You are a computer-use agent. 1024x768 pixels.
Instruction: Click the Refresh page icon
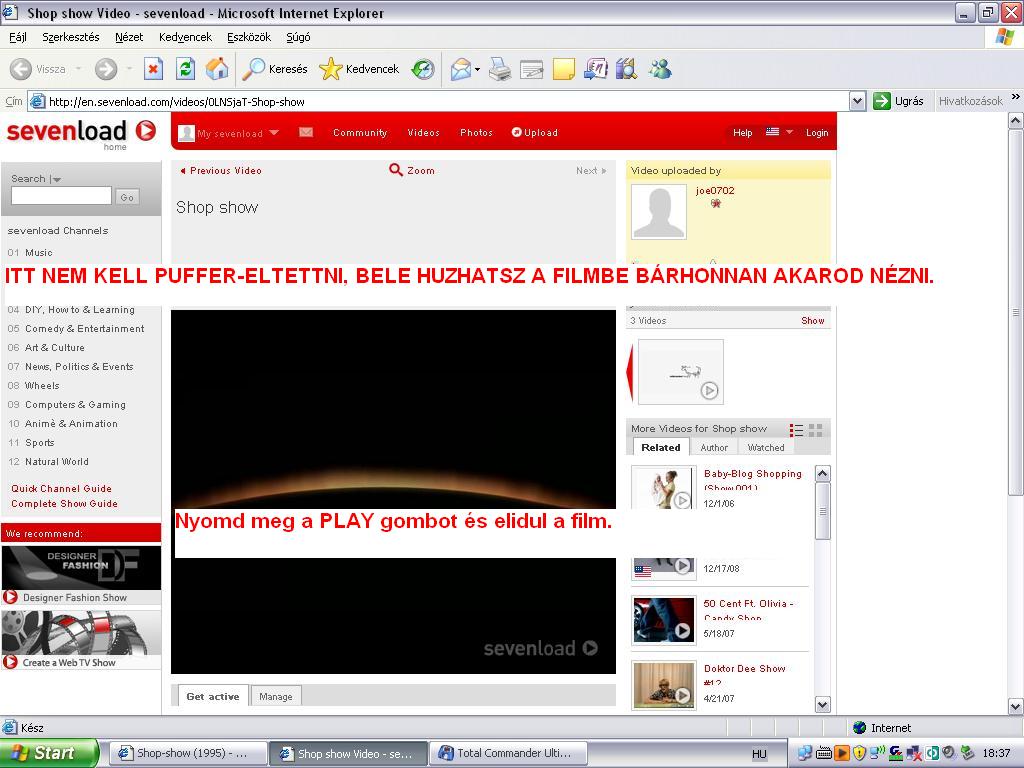pos(185,69)
